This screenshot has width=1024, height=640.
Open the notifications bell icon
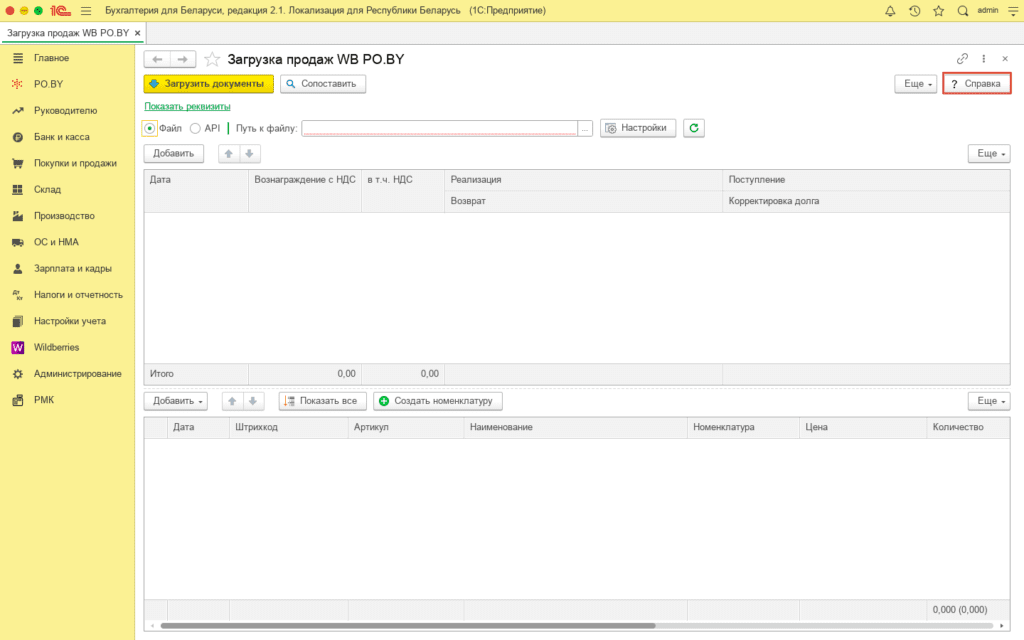click(x=890, y=10)
